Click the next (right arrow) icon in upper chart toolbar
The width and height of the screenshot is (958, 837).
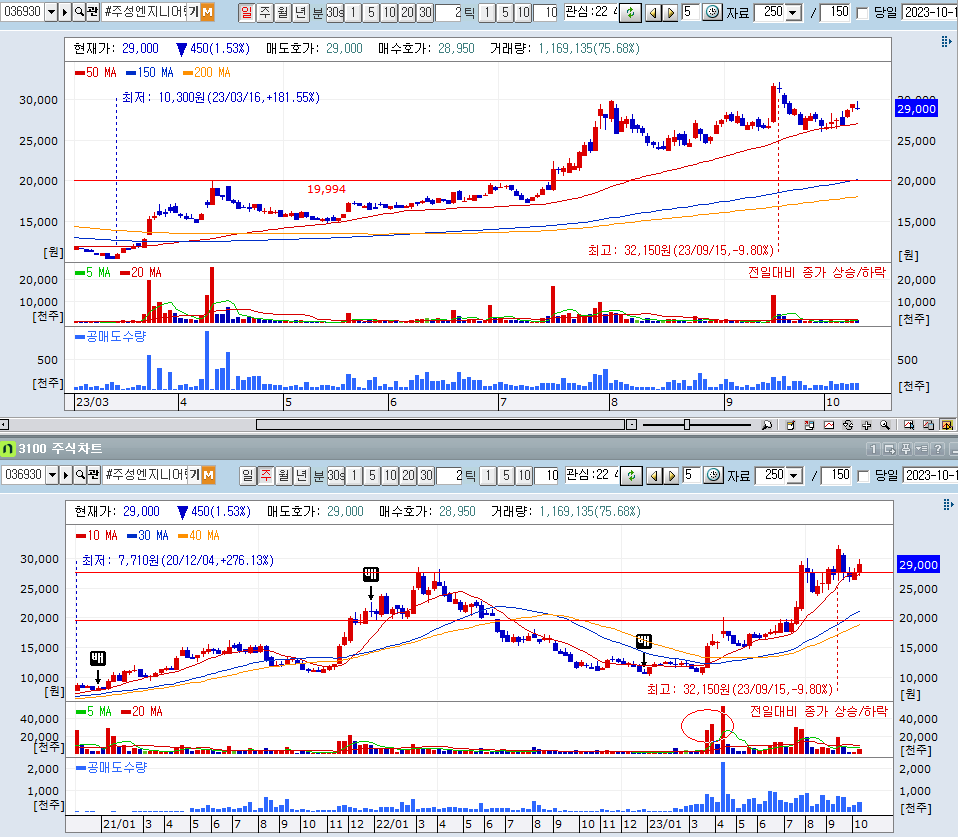(670, 12)
